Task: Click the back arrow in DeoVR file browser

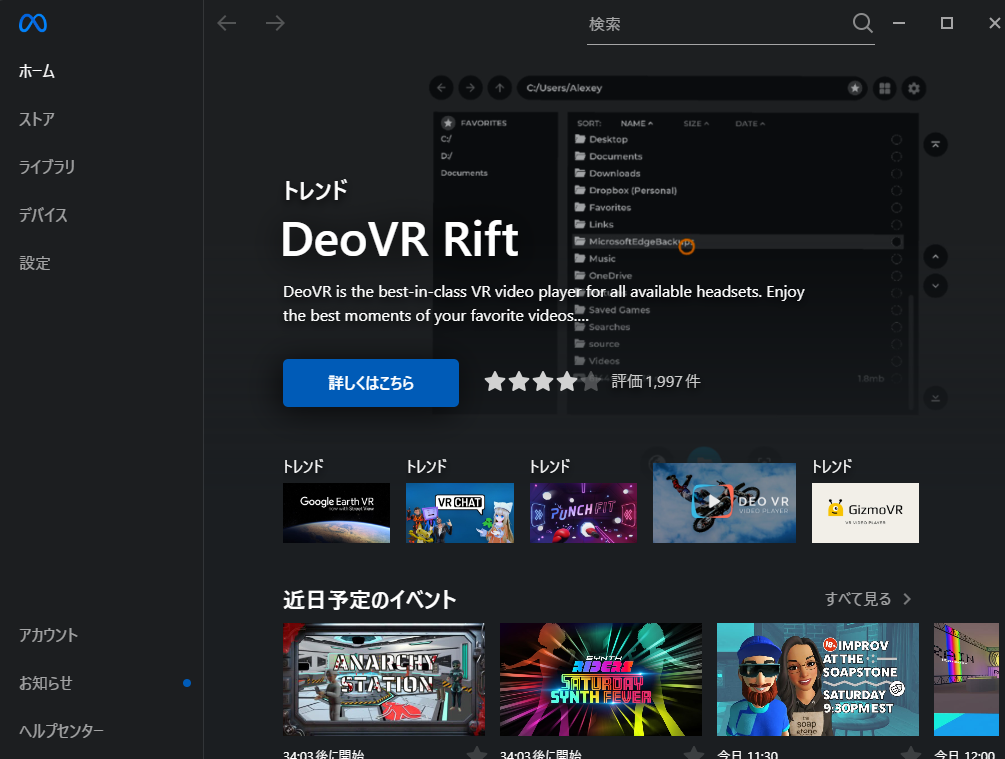Action: coord(441,88)
